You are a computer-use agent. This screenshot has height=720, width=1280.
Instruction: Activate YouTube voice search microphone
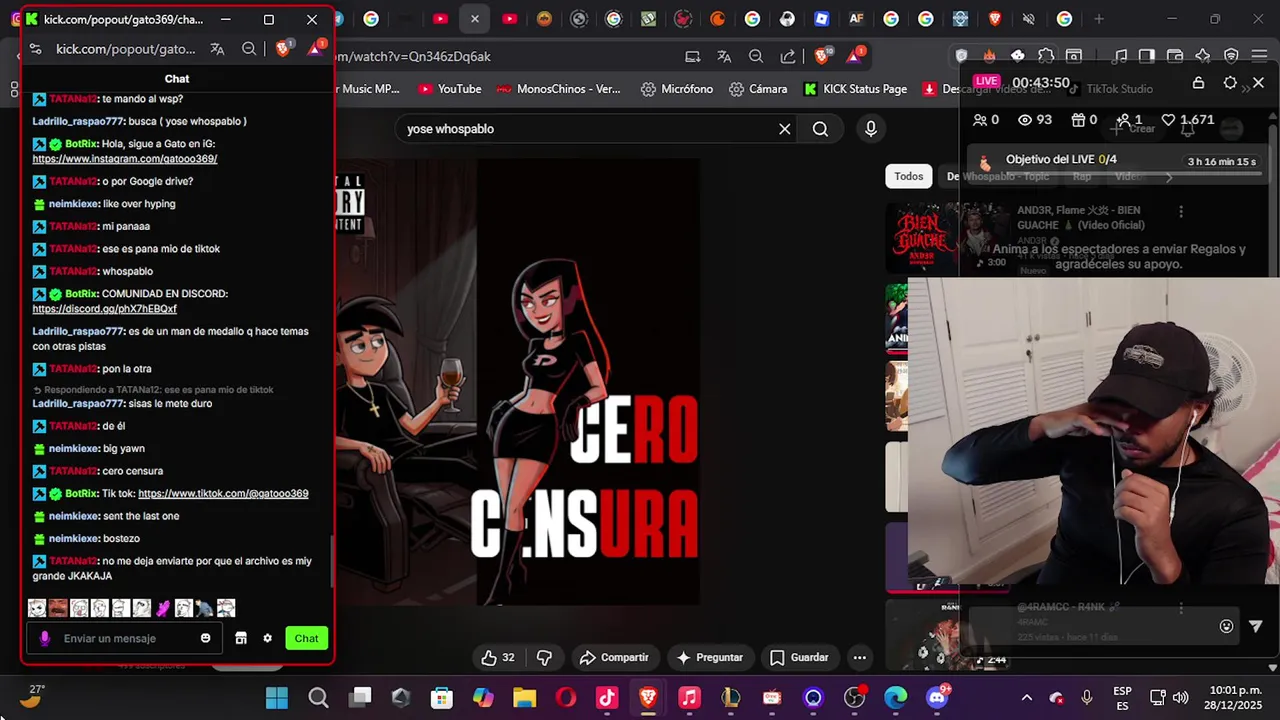(x=871, y=129)
